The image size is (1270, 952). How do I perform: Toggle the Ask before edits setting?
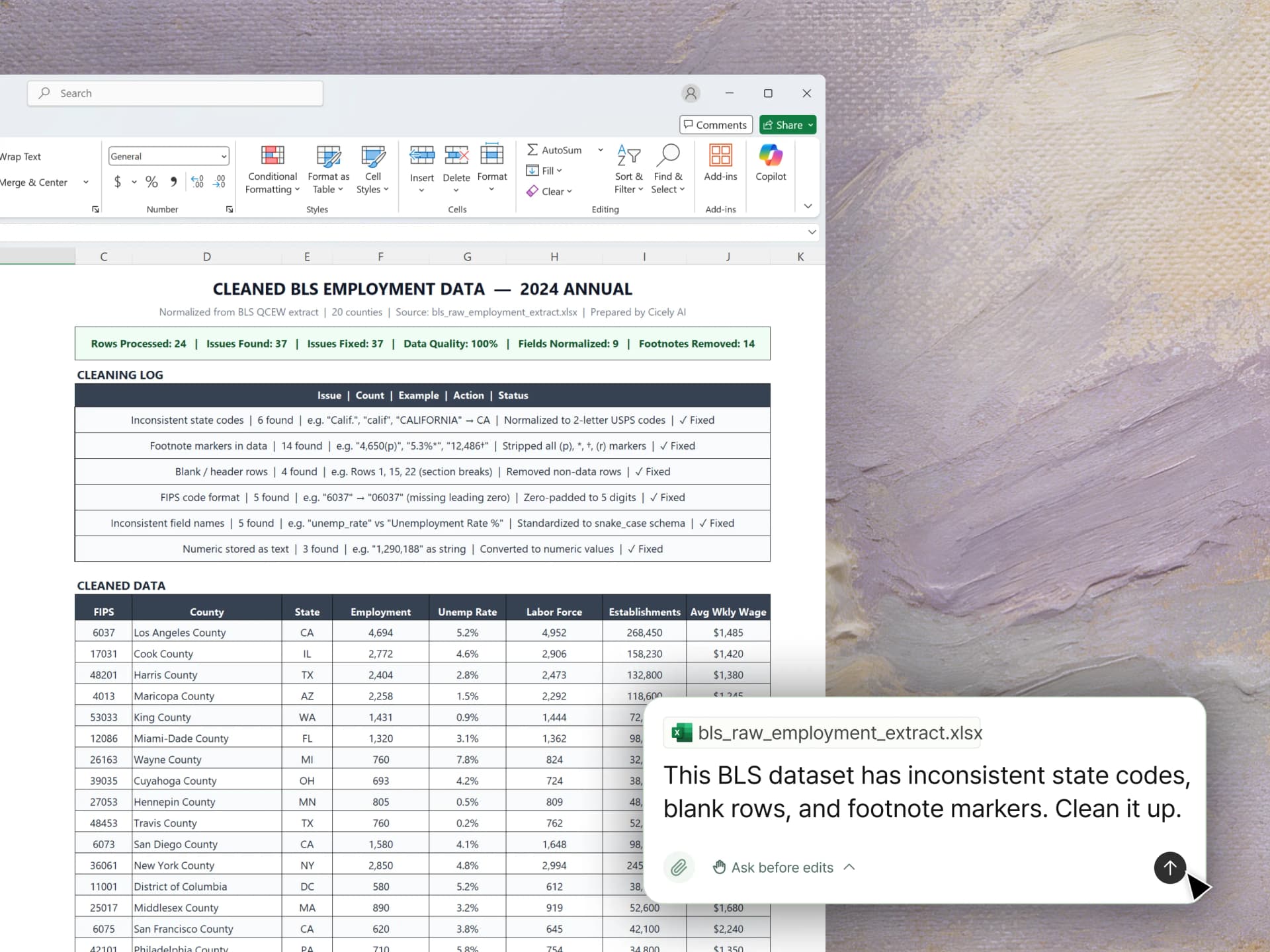(x=783, y=867)
